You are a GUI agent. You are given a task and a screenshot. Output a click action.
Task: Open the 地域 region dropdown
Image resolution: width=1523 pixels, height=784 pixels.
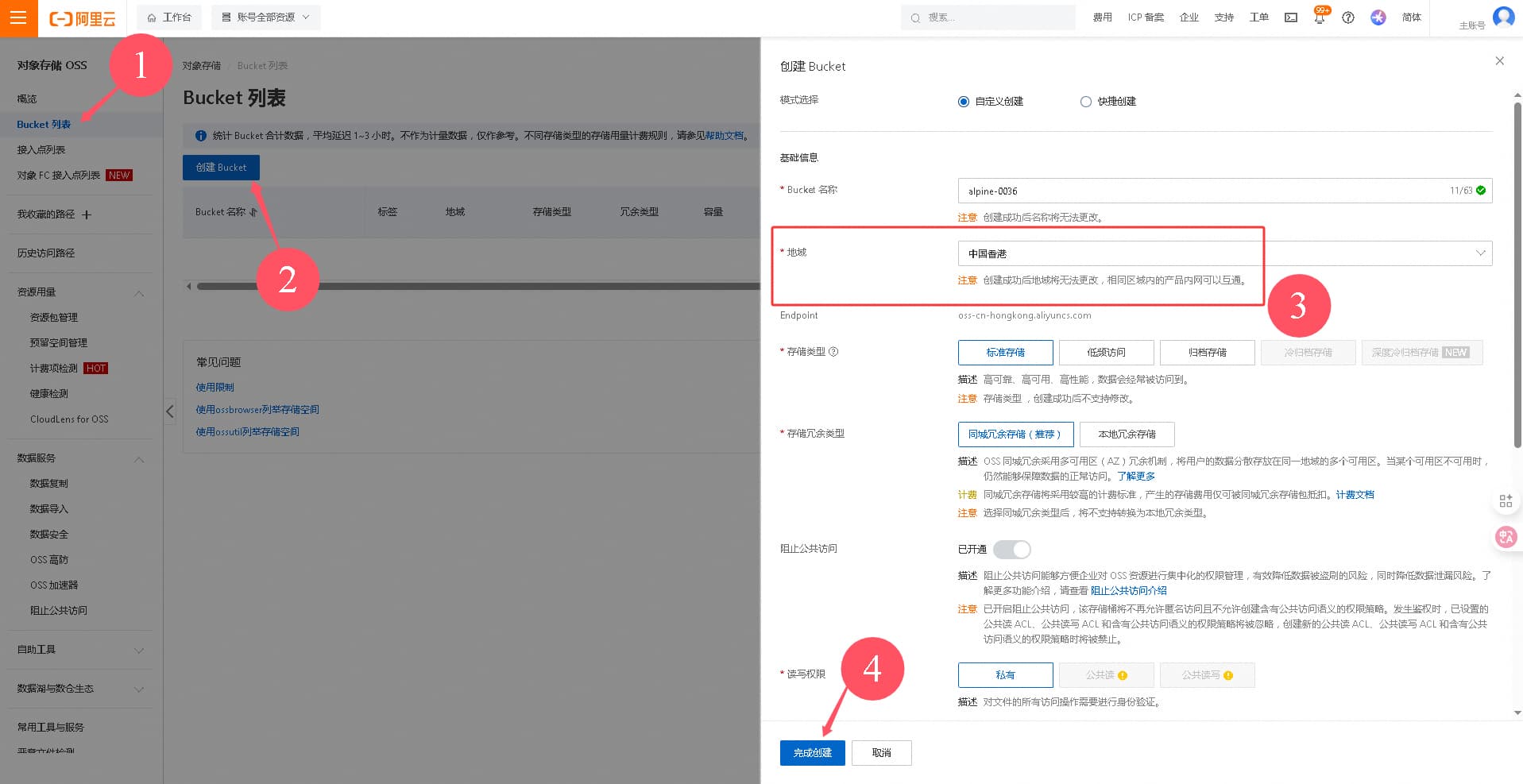tap(1224, 253)
